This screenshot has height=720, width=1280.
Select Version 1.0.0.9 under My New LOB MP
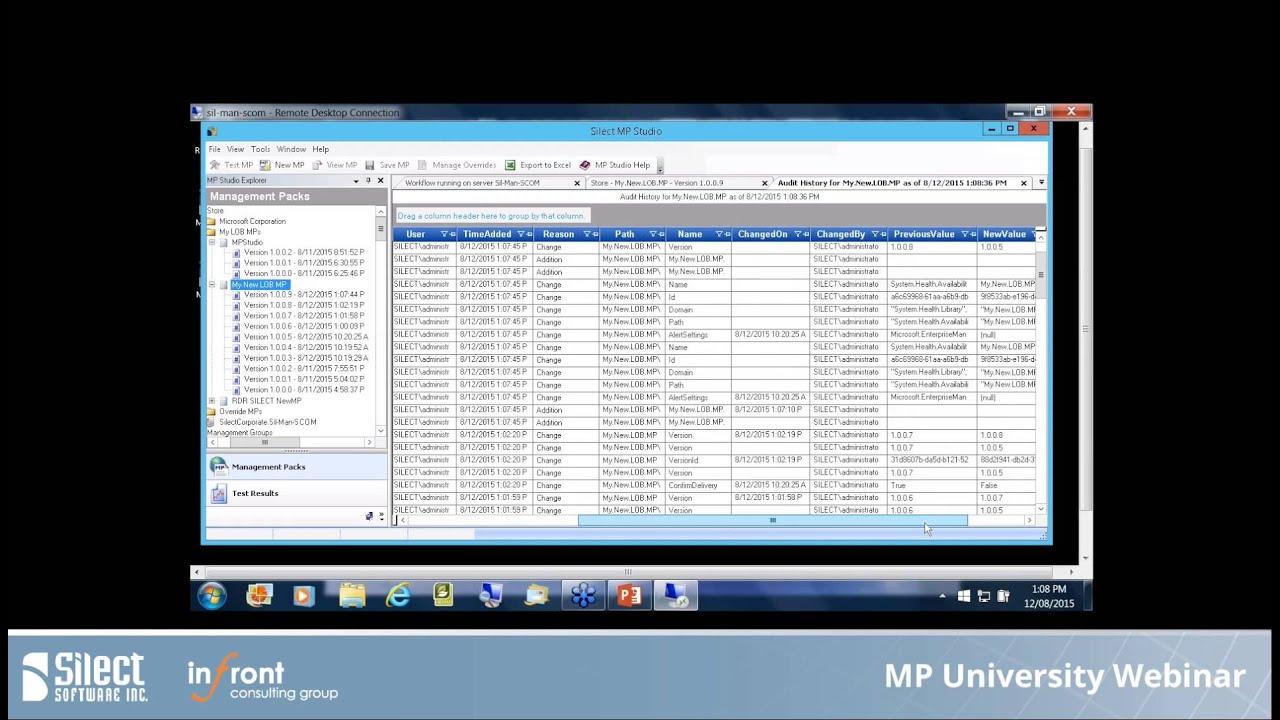tap(303, 295)
